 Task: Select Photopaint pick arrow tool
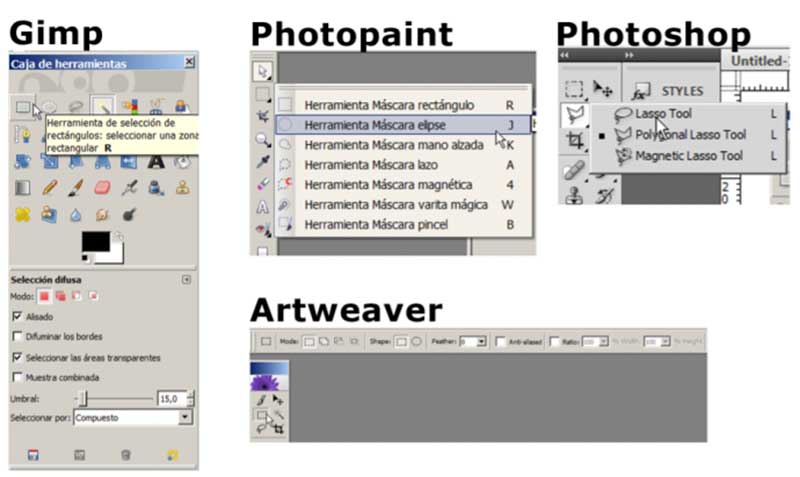coord(263,71)
